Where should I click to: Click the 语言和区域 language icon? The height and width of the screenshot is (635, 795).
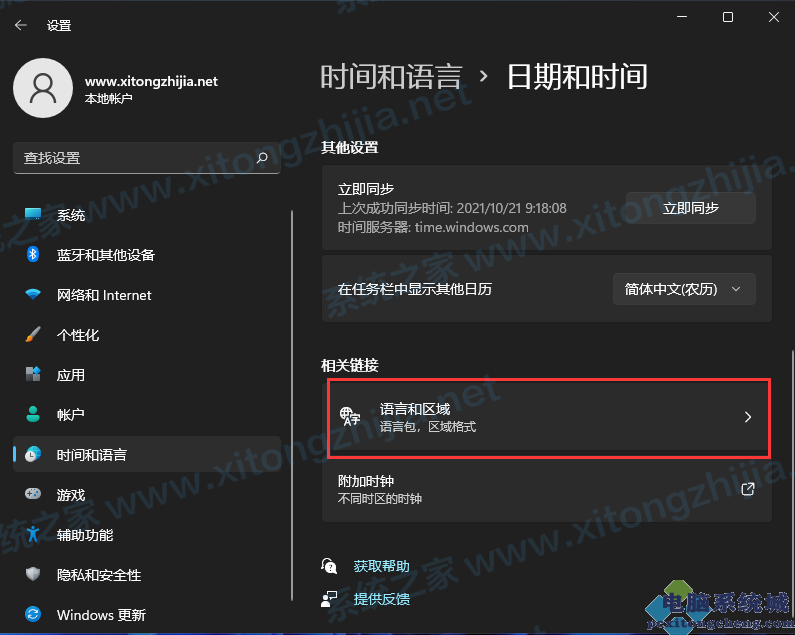coord(350,416)
